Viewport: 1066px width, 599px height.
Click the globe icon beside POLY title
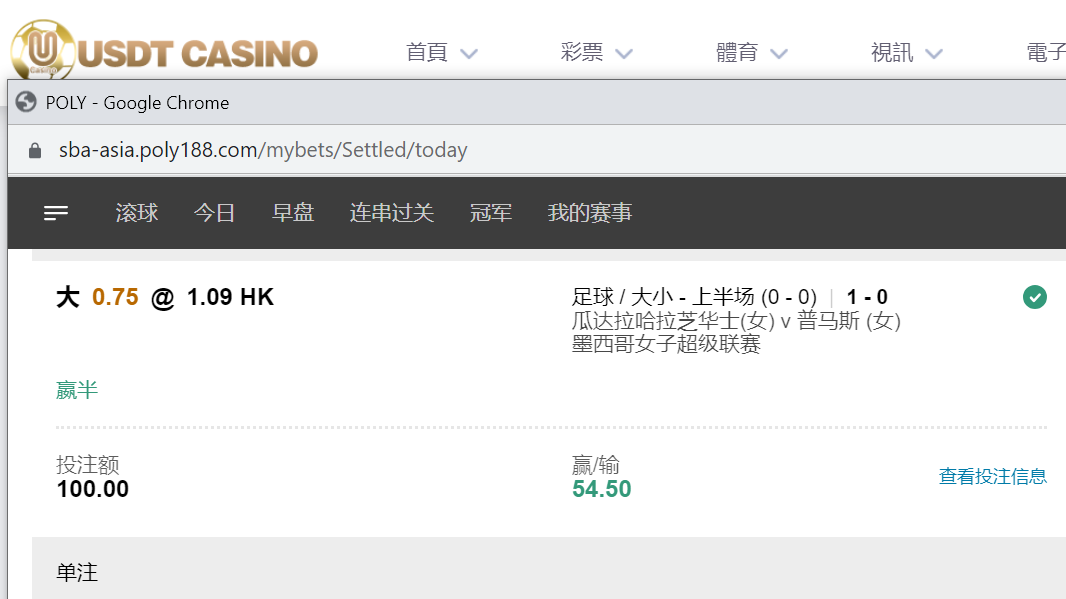click(26, 102)
